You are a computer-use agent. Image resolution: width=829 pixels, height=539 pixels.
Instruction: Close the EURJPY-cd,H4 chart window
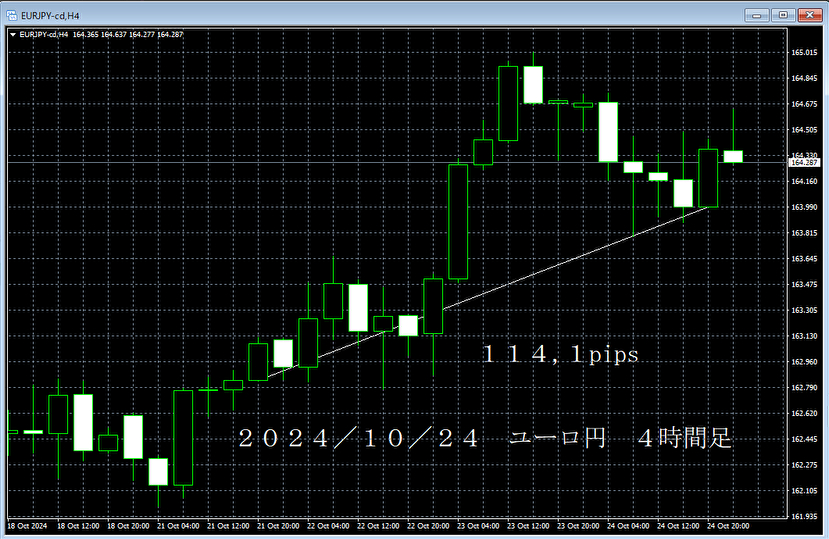pos(809,15)
